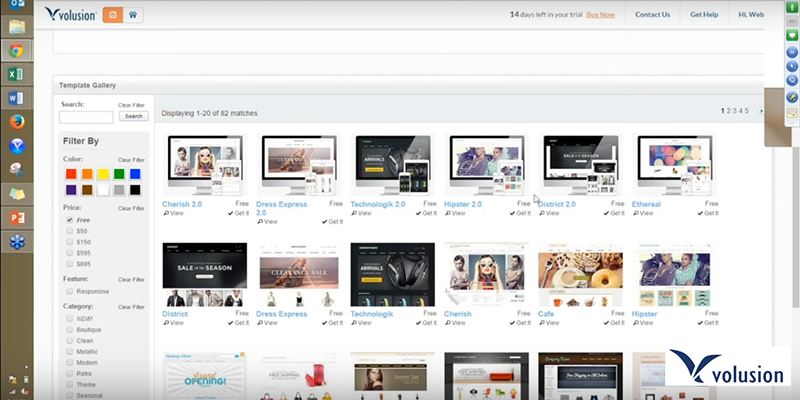Open Firefox from the taskbar
The width and height of the screenshot is (800, 400).
[17, 122]
